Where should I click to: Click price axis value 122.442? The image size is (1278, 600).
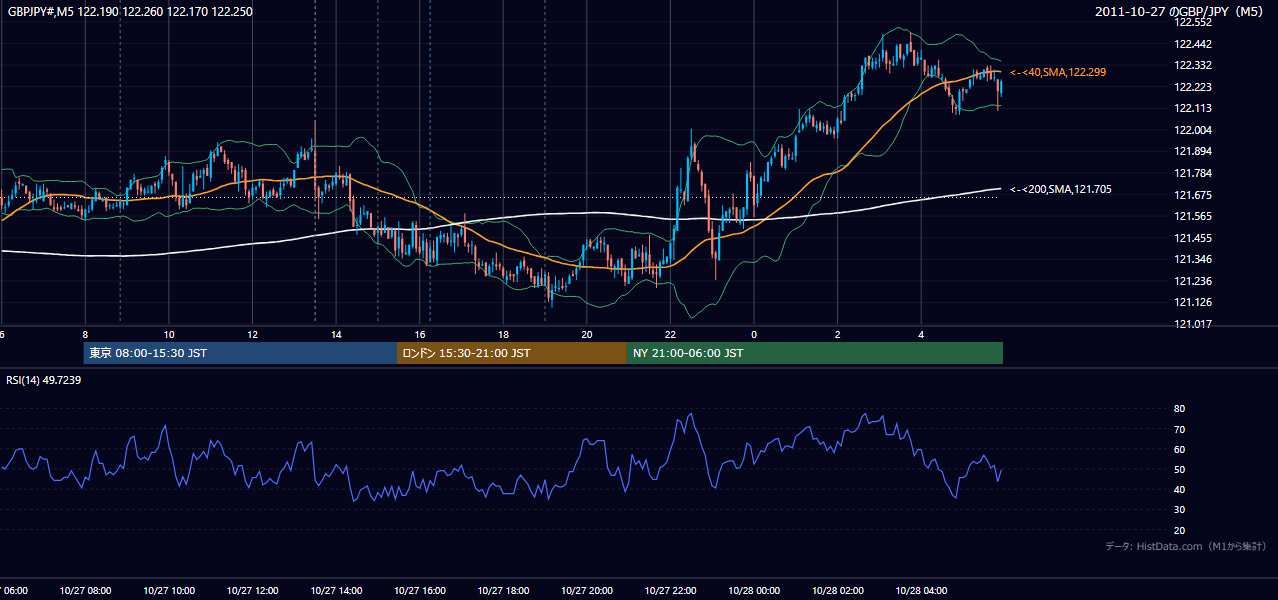tap(1192, 44)
